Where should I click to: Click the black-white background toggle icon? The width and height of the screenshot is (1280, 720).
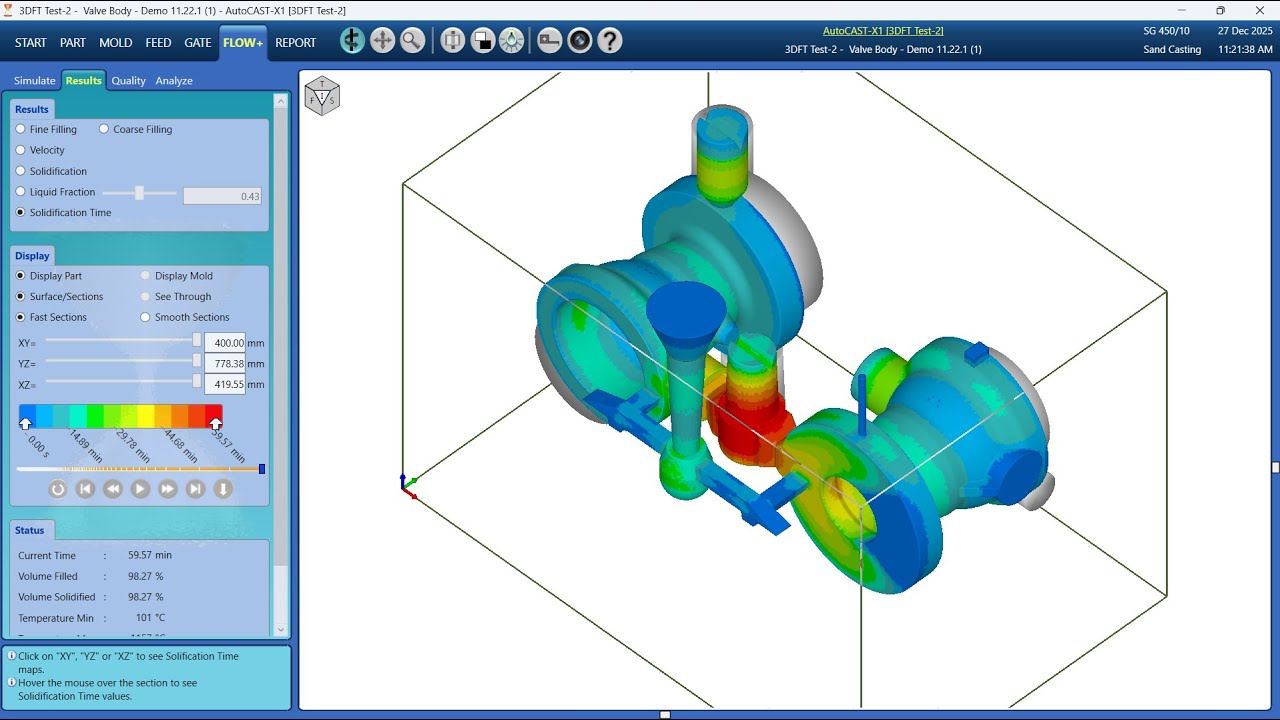tap(483, 41)
